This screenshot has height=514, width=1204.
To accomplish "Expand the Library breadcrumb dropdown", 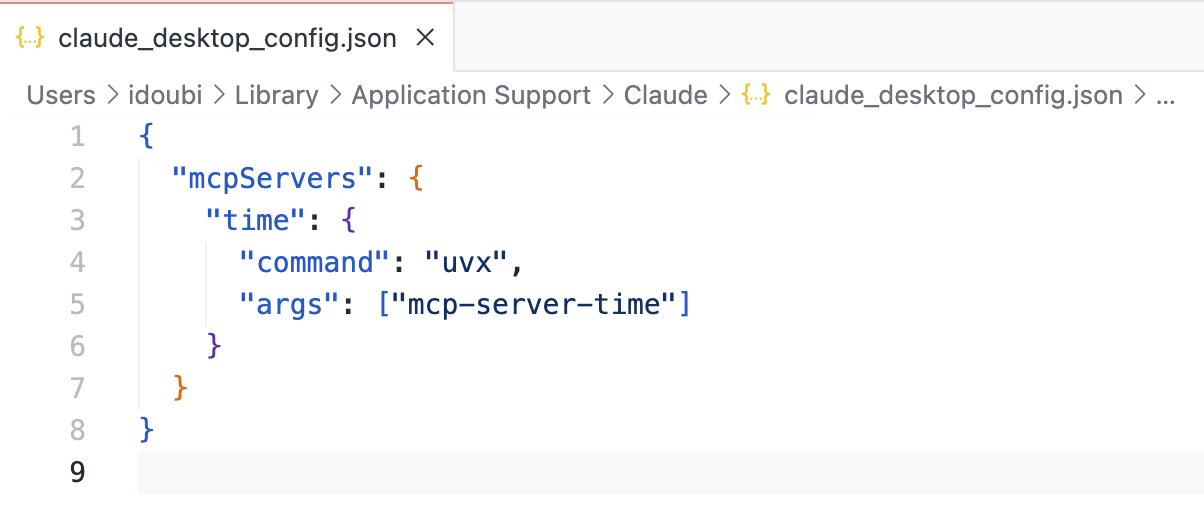I will click(x=276, y=95).
